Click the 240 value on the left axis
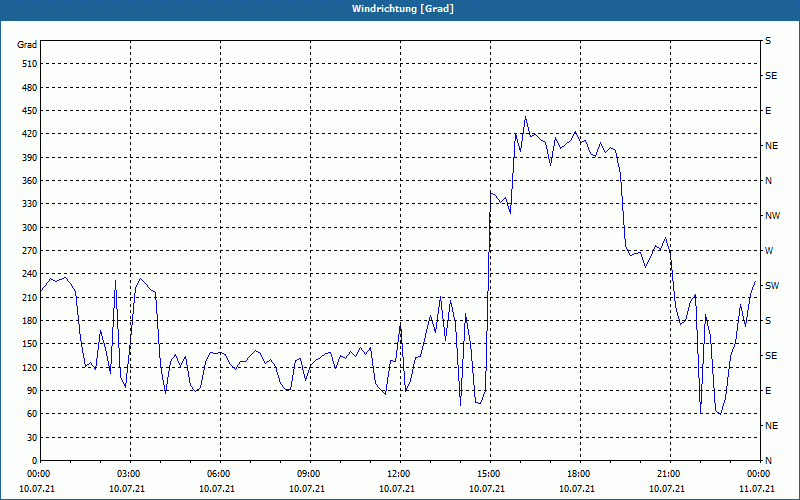This screenshot has height=500, width=800. coord(30,274)
